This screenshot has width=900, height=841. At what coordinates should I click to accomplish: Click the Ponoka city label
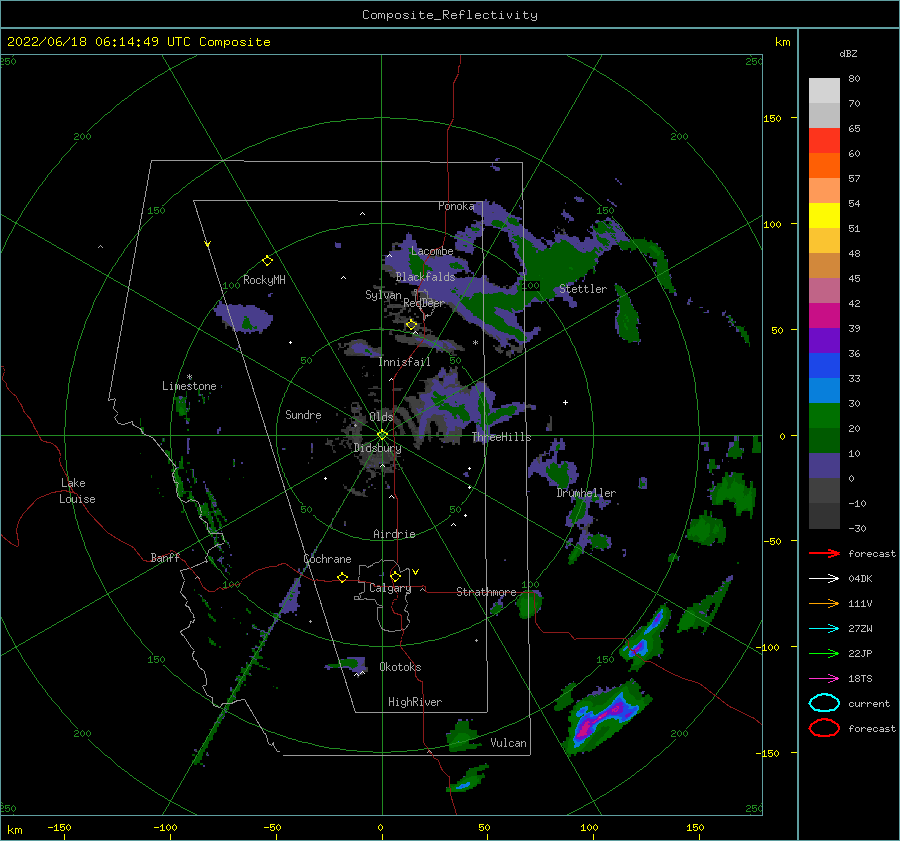(456, 206)
